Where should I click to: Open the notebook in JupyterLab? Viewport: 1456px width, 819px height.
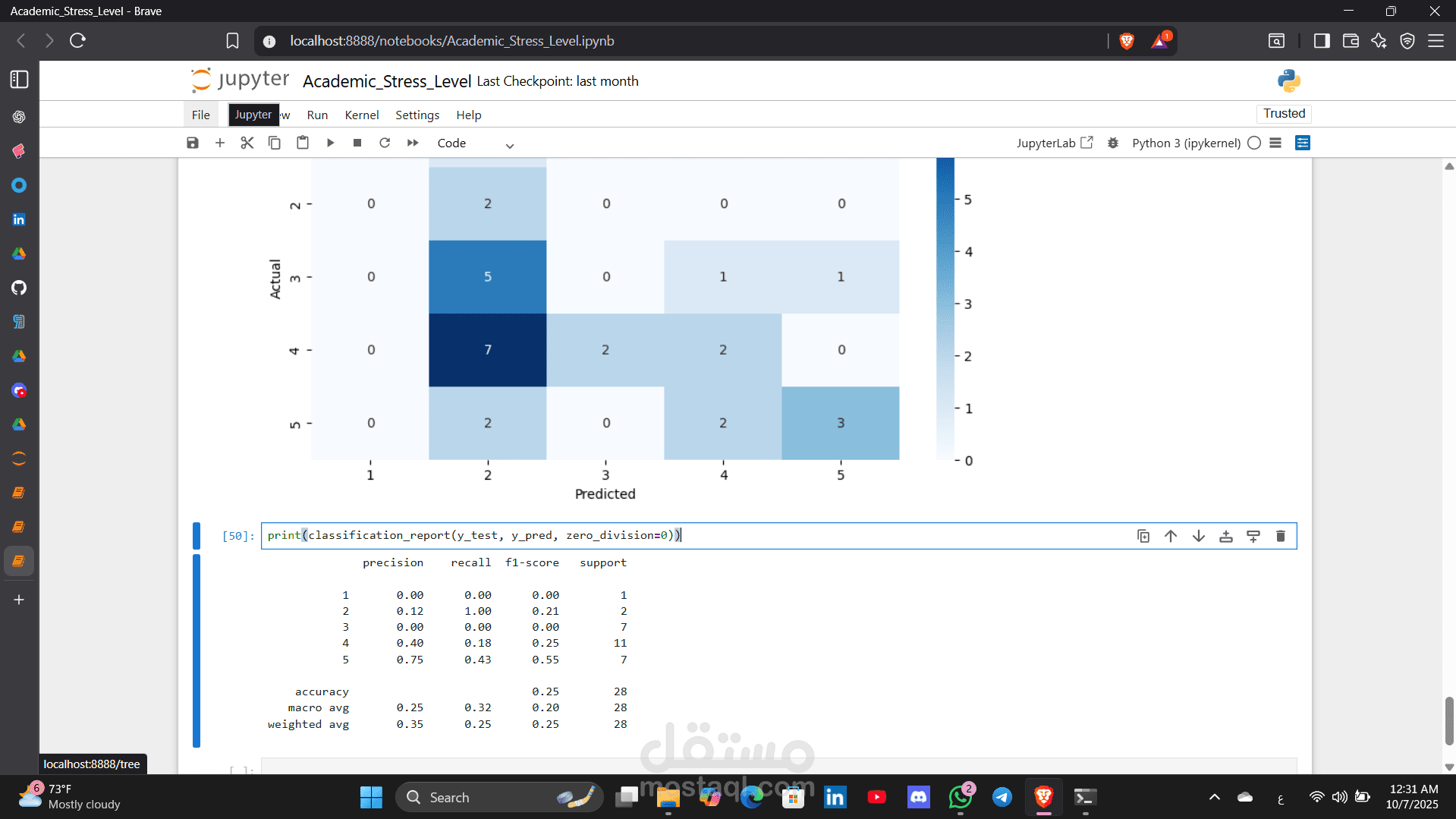(x=1055, y=143)
